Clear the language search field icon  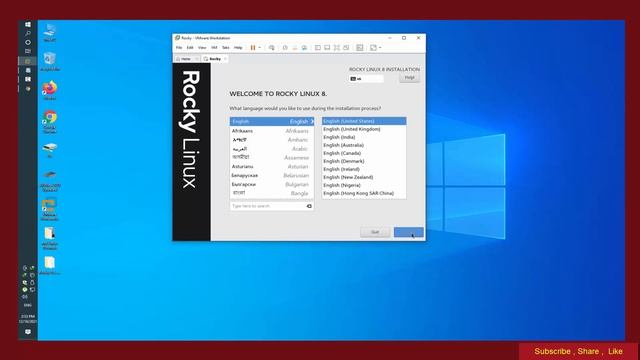click(309, 206)
